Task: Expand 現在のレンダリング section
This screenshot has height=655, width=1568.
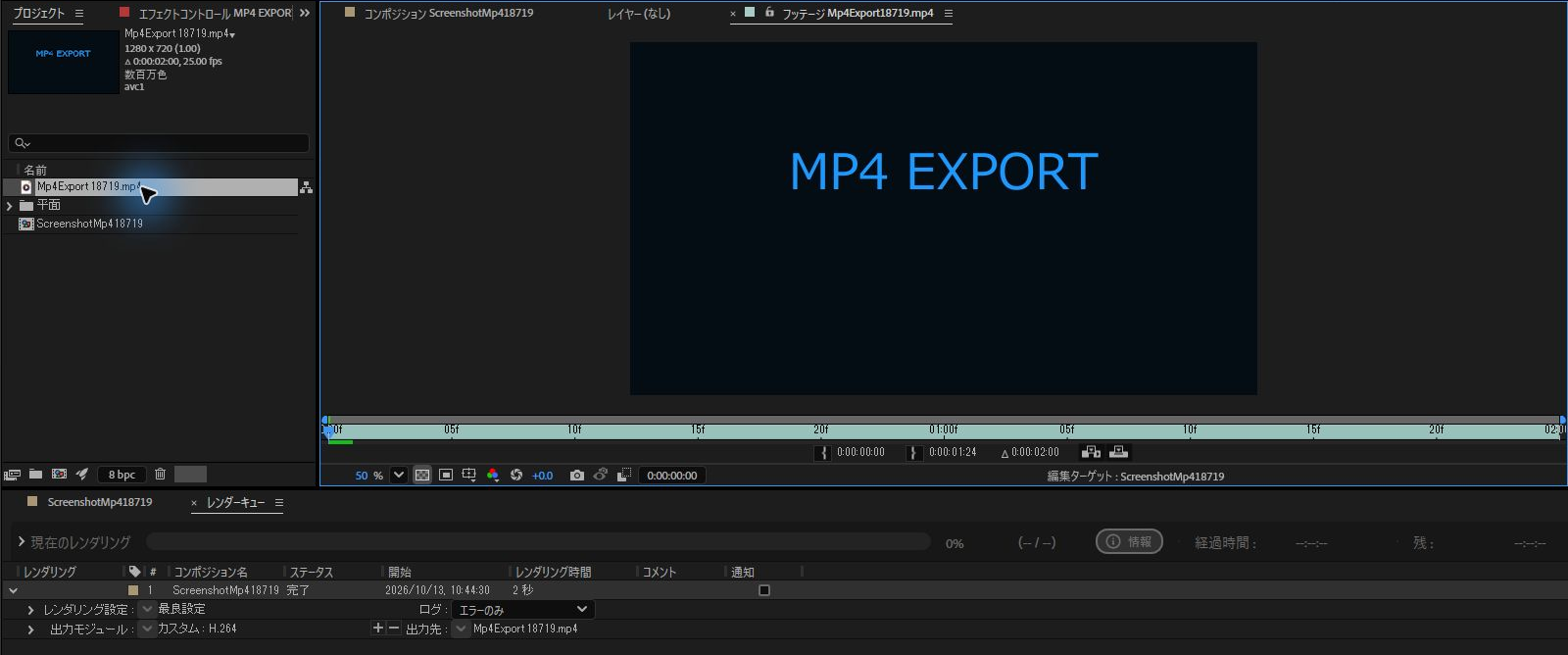Action: point(22,541)
